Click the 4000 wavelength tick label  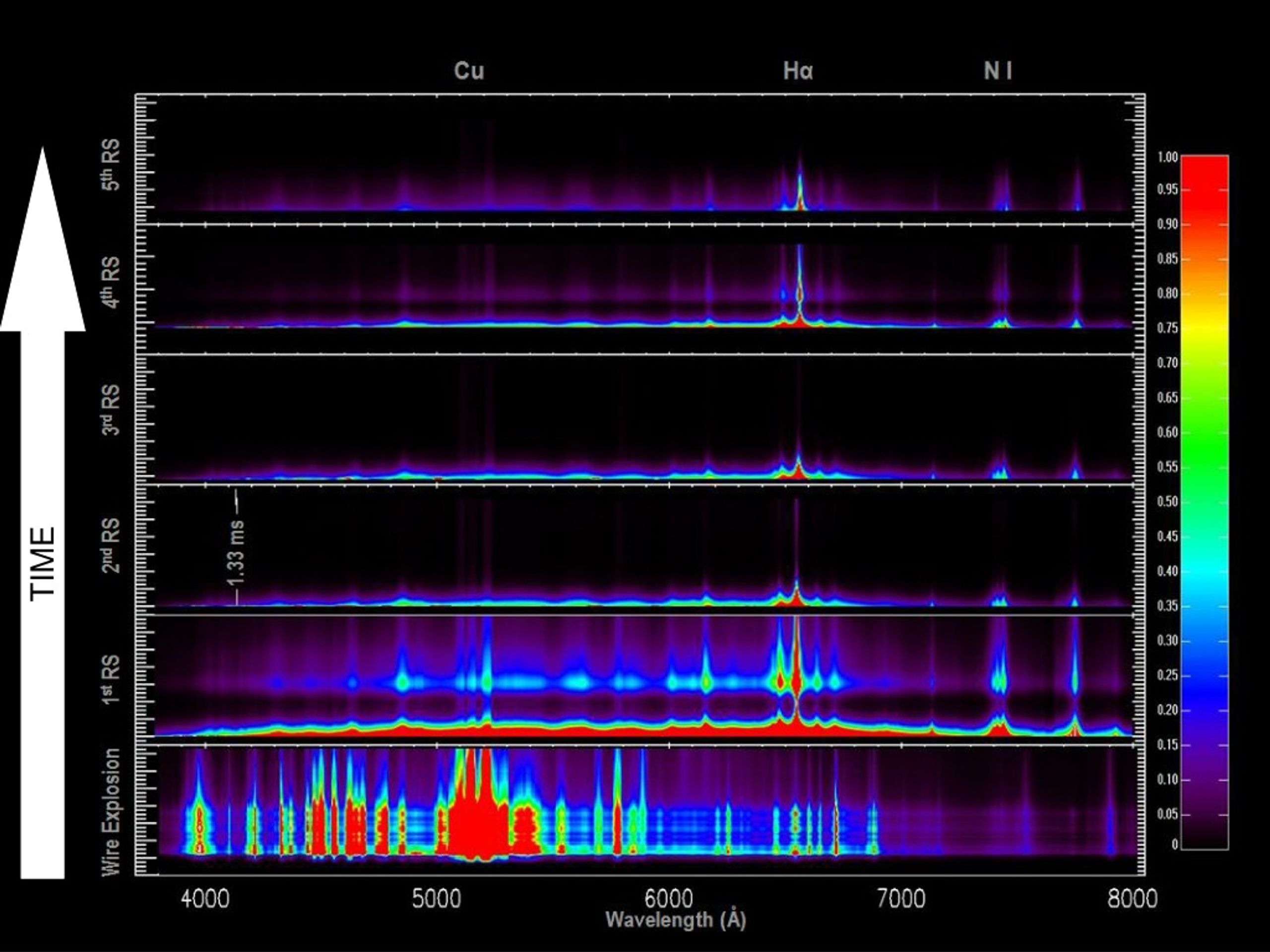(x=205, y=898)
